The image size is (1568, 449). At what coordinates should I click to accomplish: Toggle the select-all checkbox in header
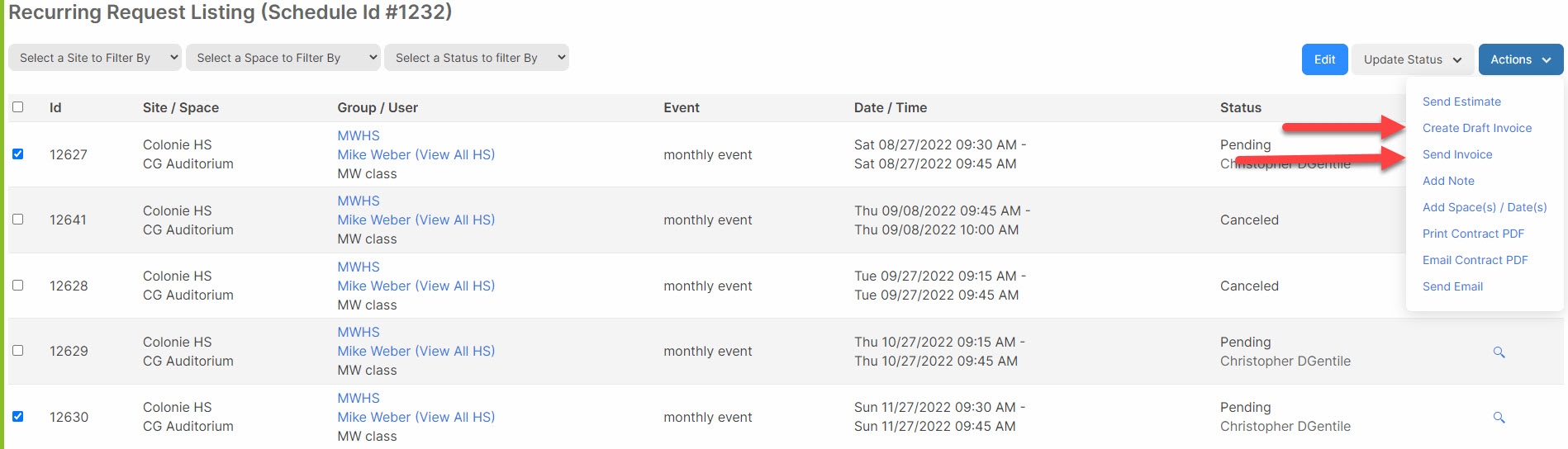pyautogui.click(x=18, y=107)
